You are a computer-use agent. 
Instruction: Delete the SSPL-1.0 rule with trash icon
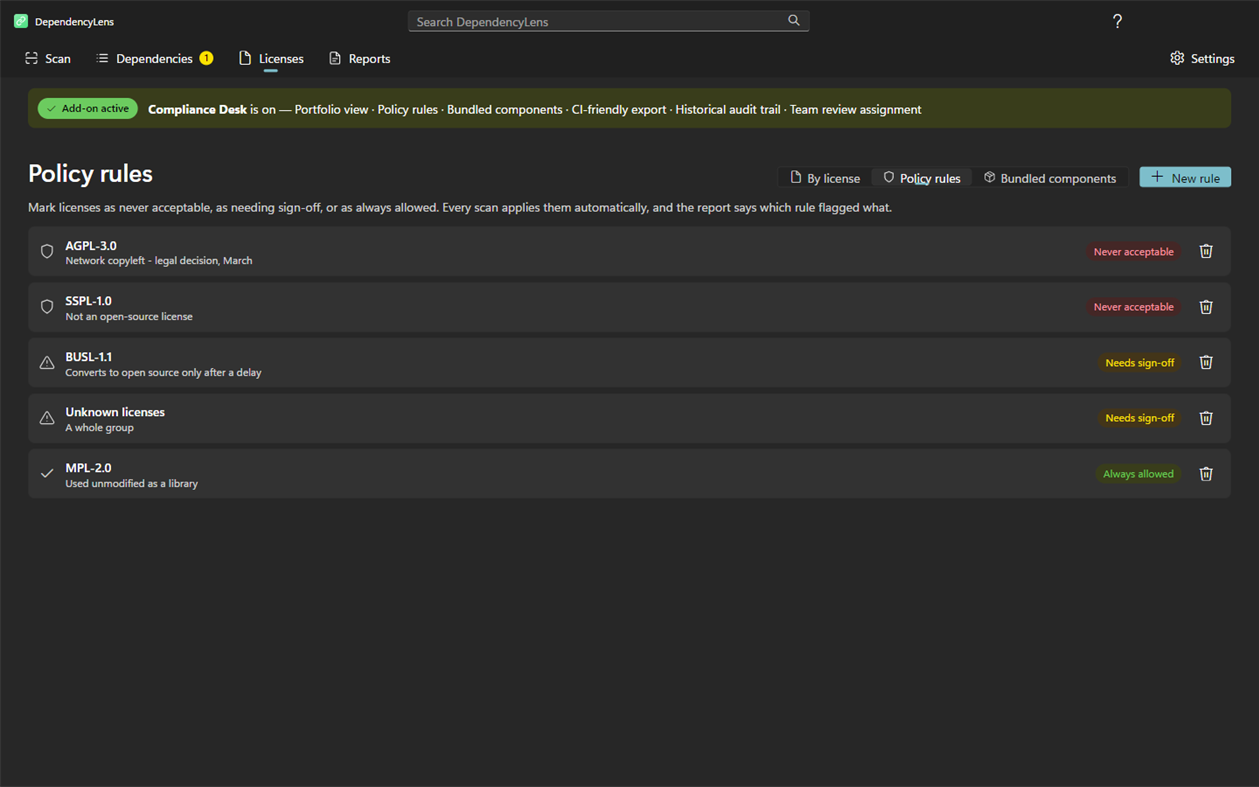pos(1206,307)
